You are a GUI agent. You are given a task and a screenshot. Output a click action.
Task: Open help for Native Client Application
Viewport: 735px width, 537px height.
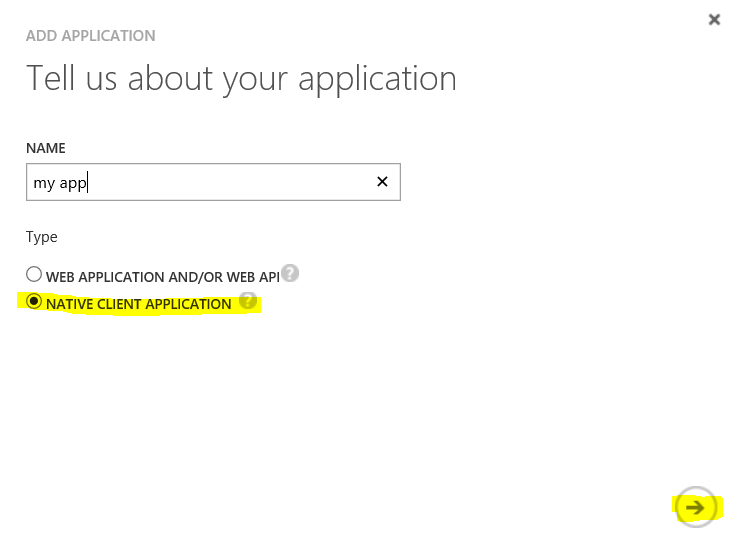248,300
